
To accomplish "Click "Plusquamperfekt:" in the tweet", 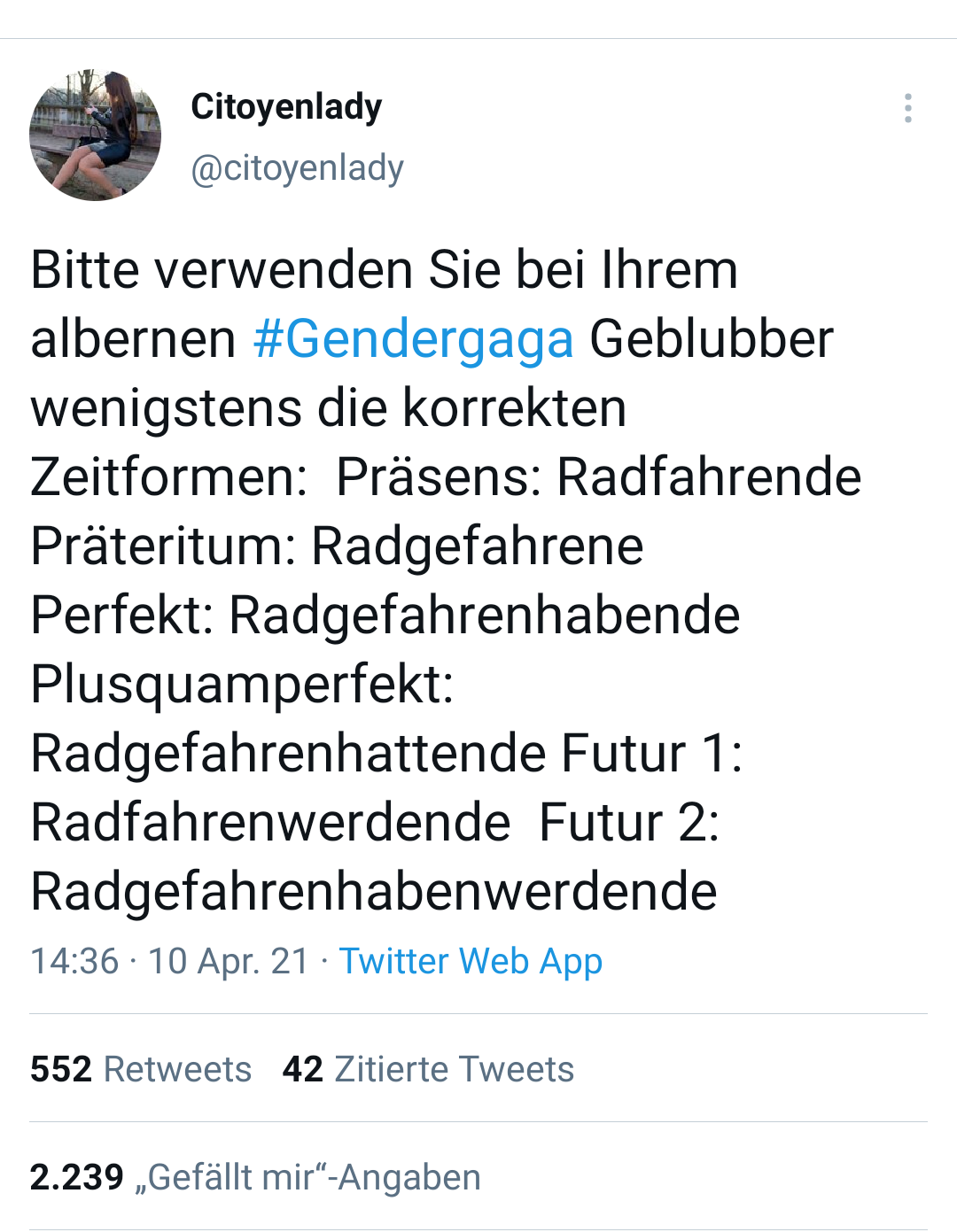I will [x=242, y=685].
